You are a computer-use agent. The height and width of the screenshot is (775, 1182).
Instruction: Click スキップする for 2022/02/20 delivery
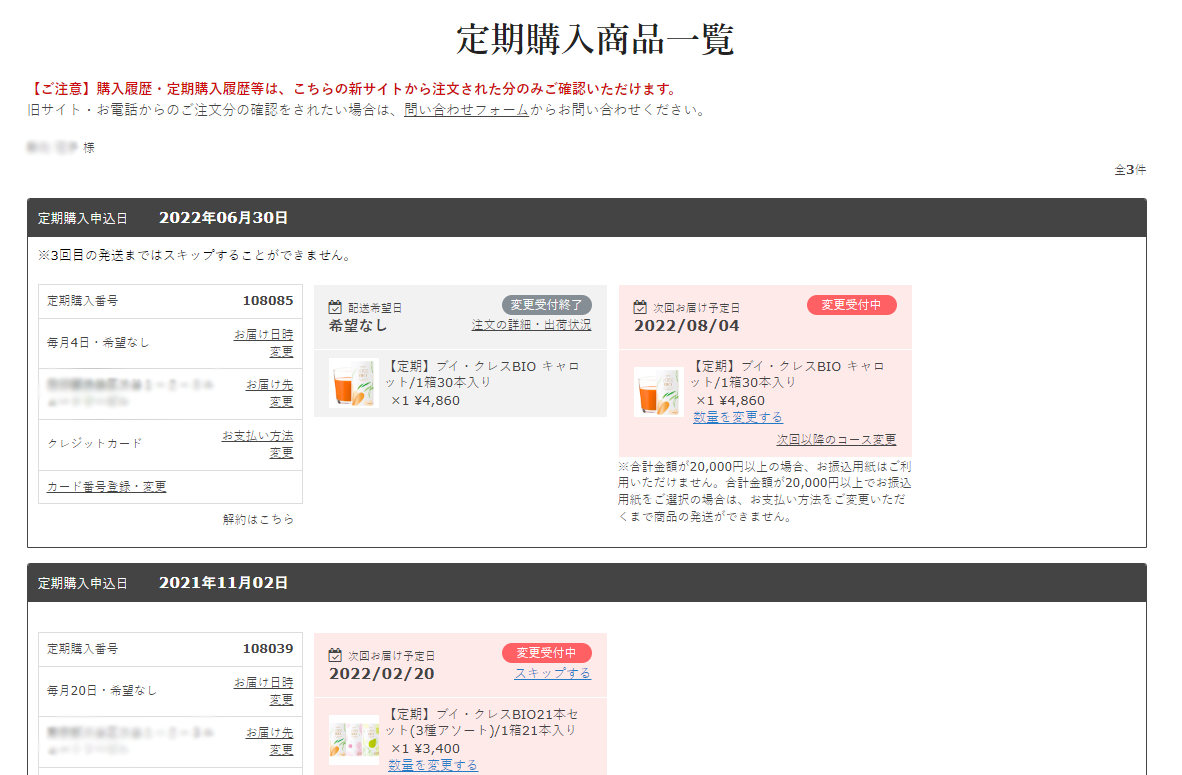click(x=552, y=674)
